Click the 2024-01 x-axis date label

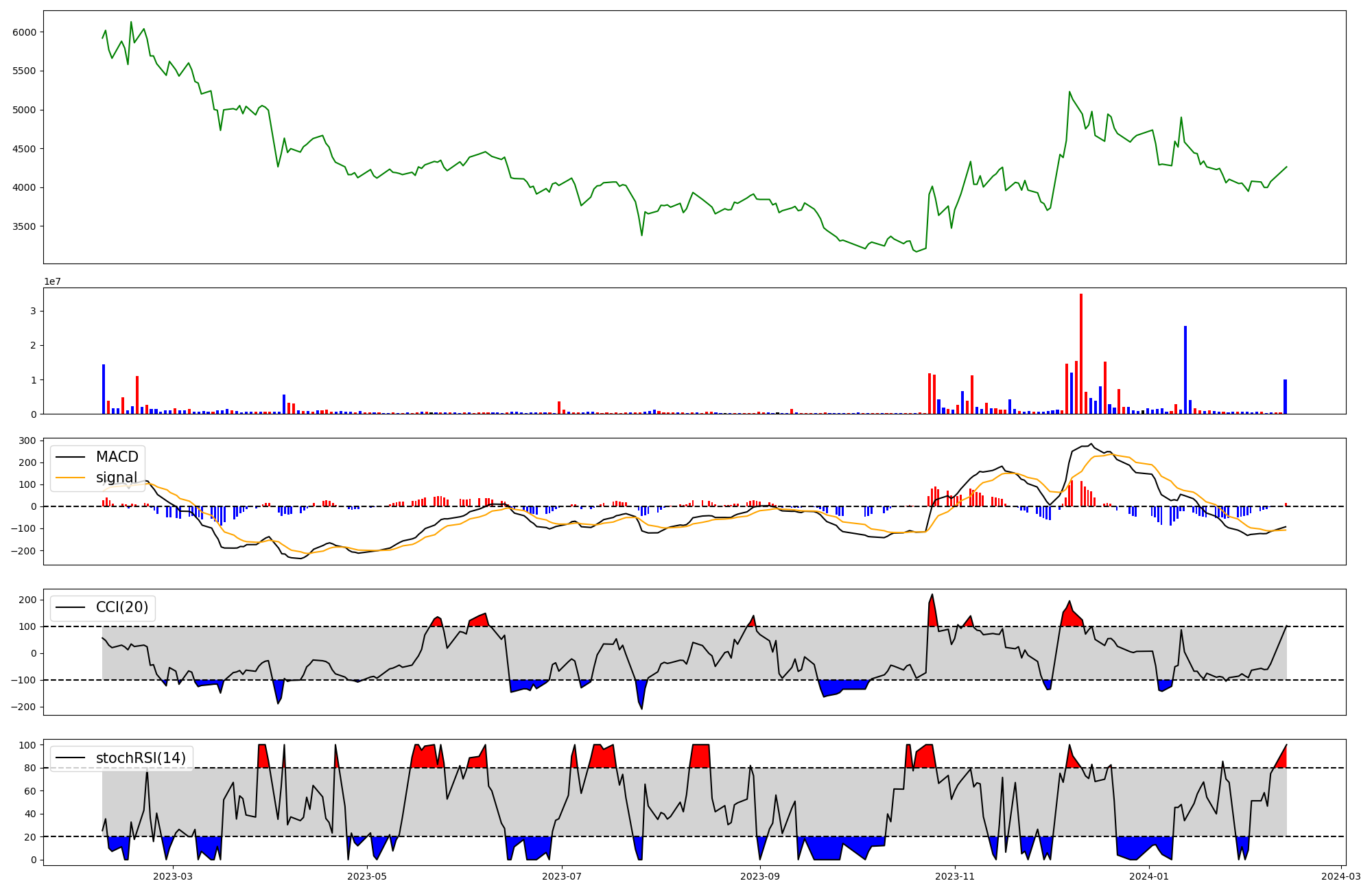[1149, 876]
